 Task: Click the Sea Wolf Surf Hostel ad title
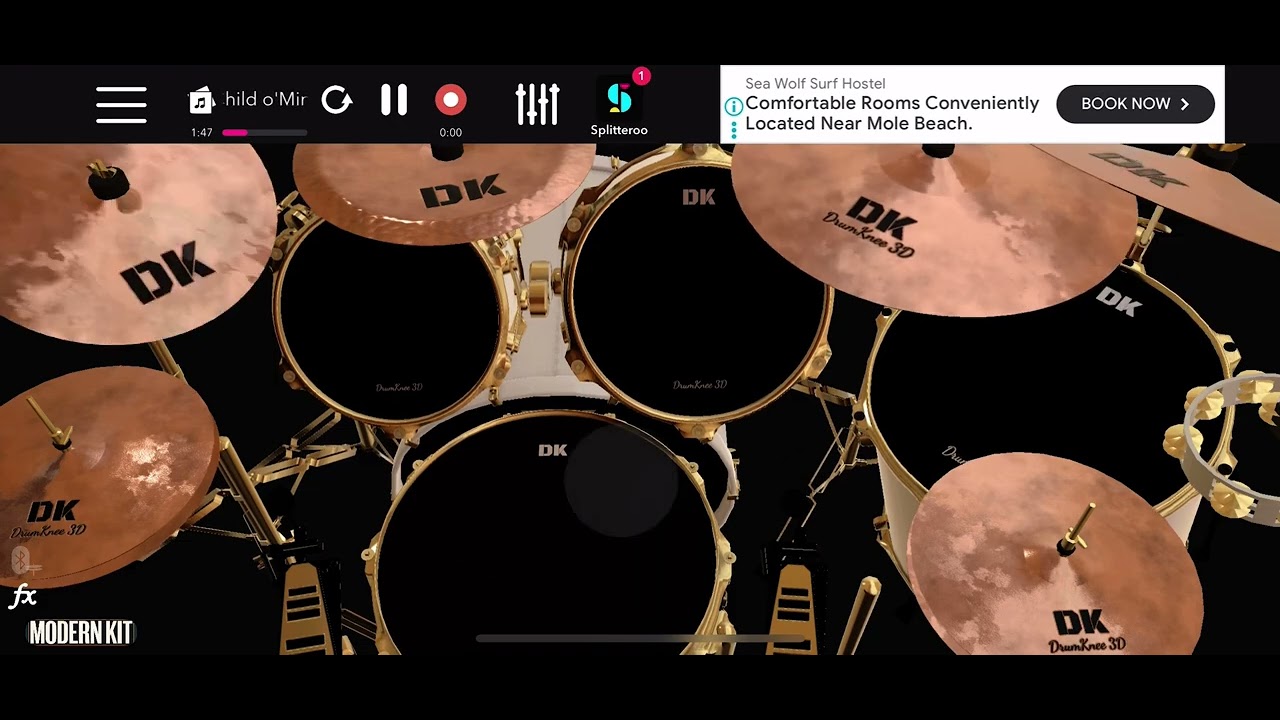(x=815, y=84)
